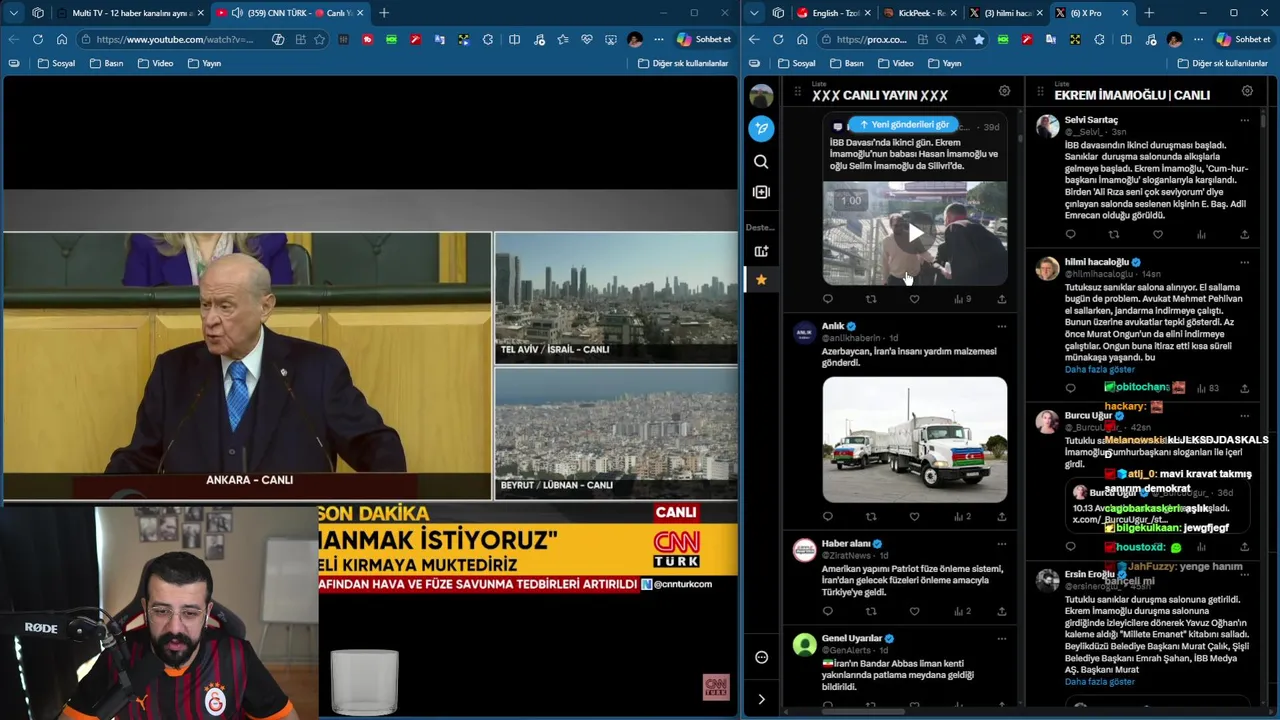Open tab actions chevron in YouTube window
Image resolution: width=1280 pixels, height=720 pixels.
point(13,13)
